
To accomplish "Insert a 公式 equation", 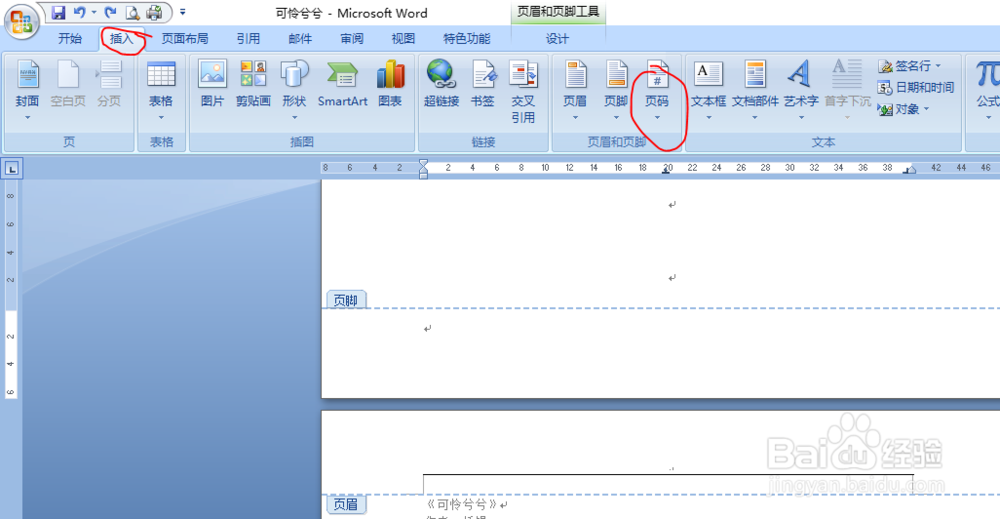I will (x=986, y=89).
